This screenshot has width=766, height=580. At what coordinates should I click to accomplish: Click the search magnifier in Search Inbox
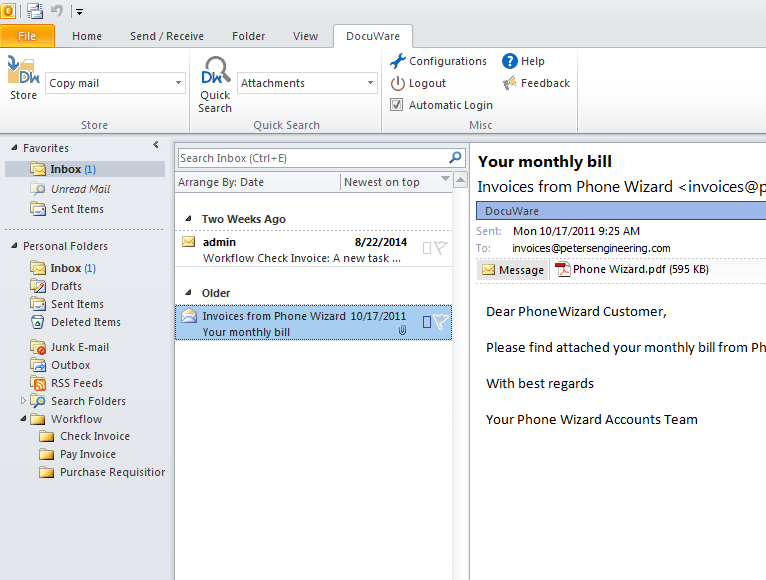[455, 157]
